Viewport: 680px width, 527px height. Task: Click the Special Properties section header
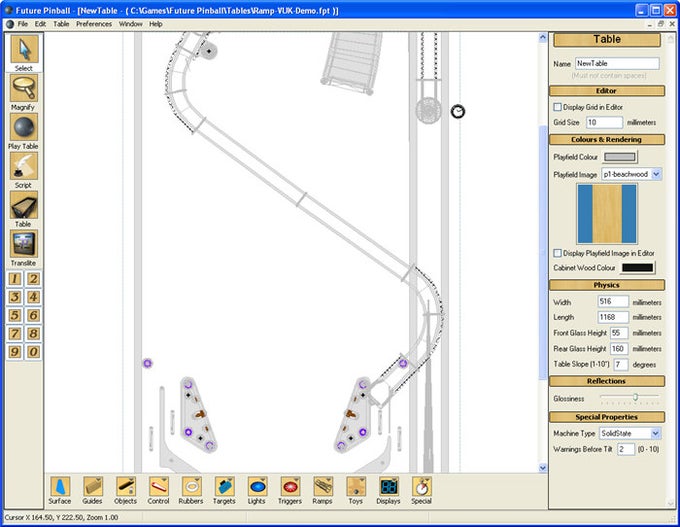coord(607,417)
